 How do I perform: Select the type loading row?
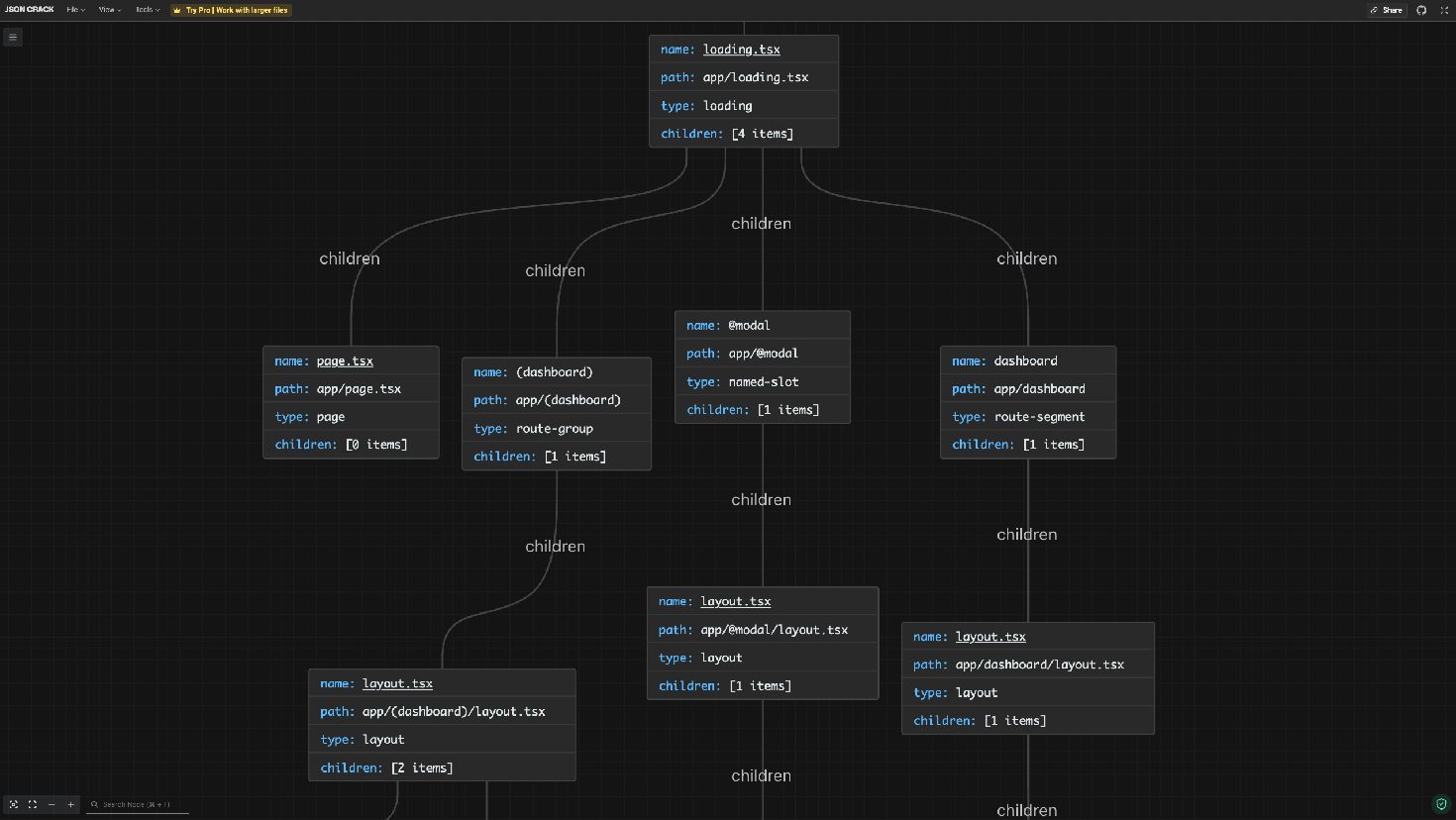(x=744, y=106)
